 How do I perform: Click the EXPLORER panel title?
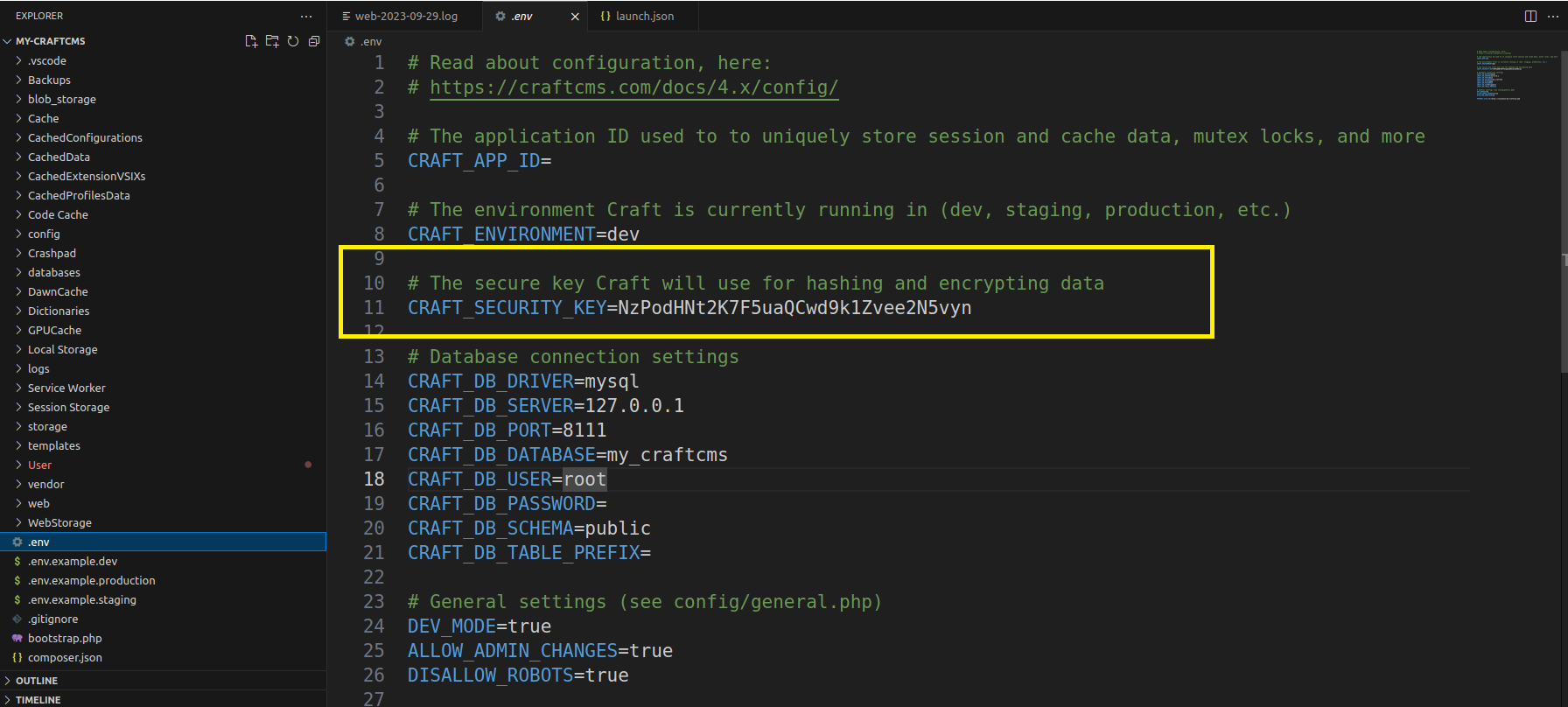tap(39, 16)
